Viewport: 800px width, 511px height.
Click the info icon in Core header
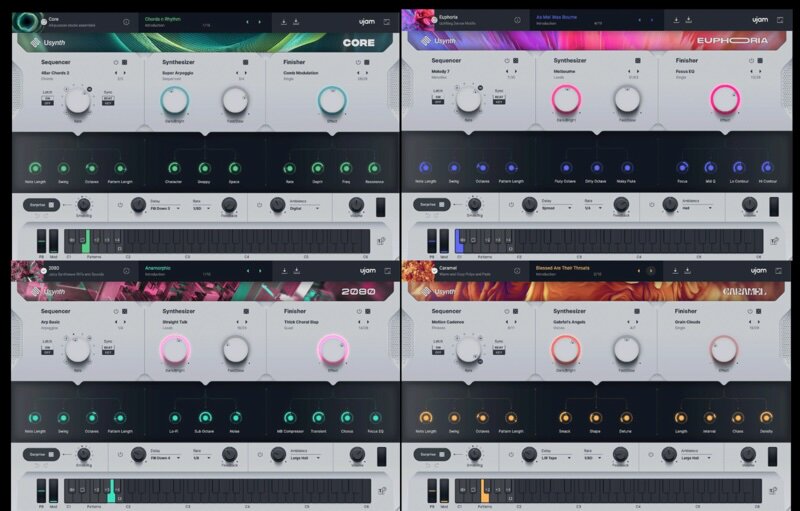coord(126,21)
